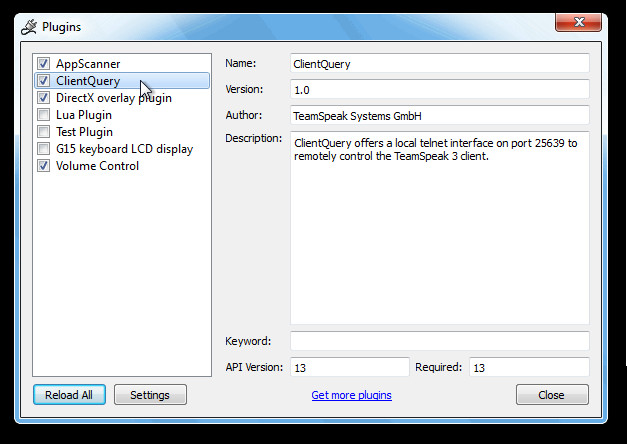Focus the empty Keyword field

point(439,341)
